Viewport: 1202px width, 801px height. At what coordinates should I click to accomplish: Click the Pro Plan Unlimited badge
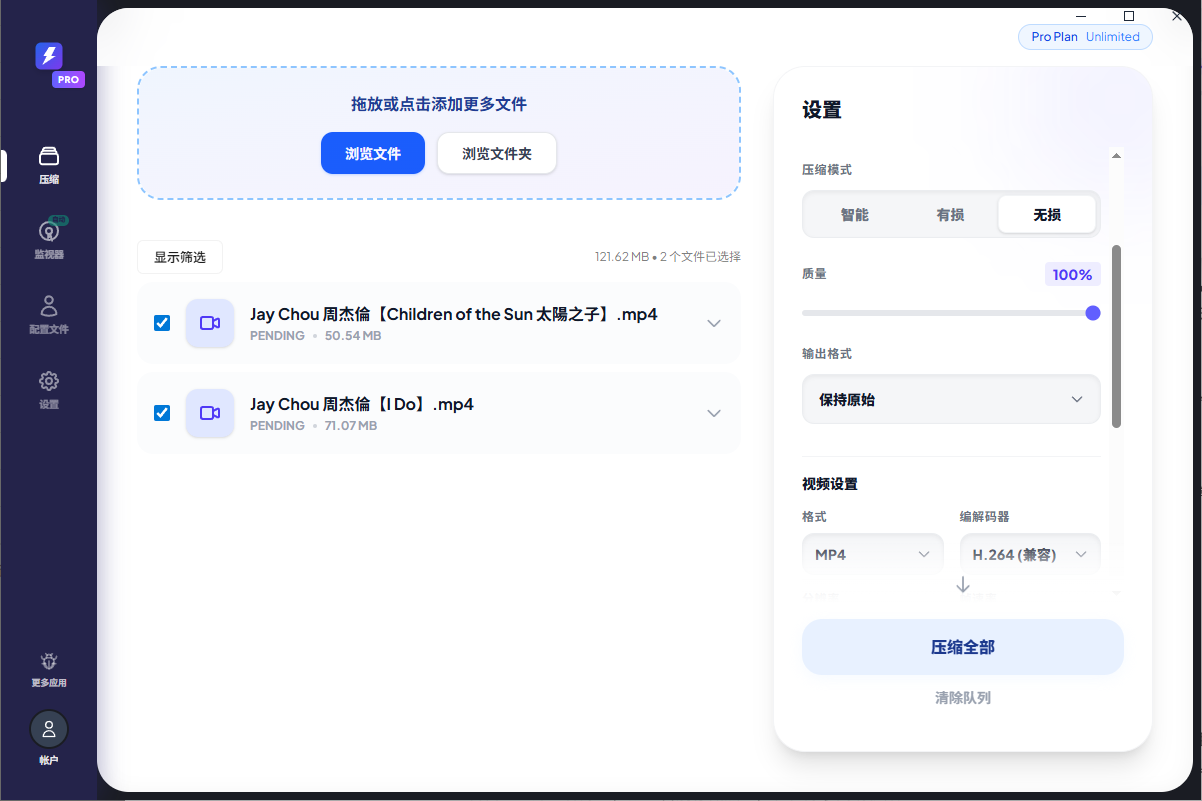[1085, 37]
